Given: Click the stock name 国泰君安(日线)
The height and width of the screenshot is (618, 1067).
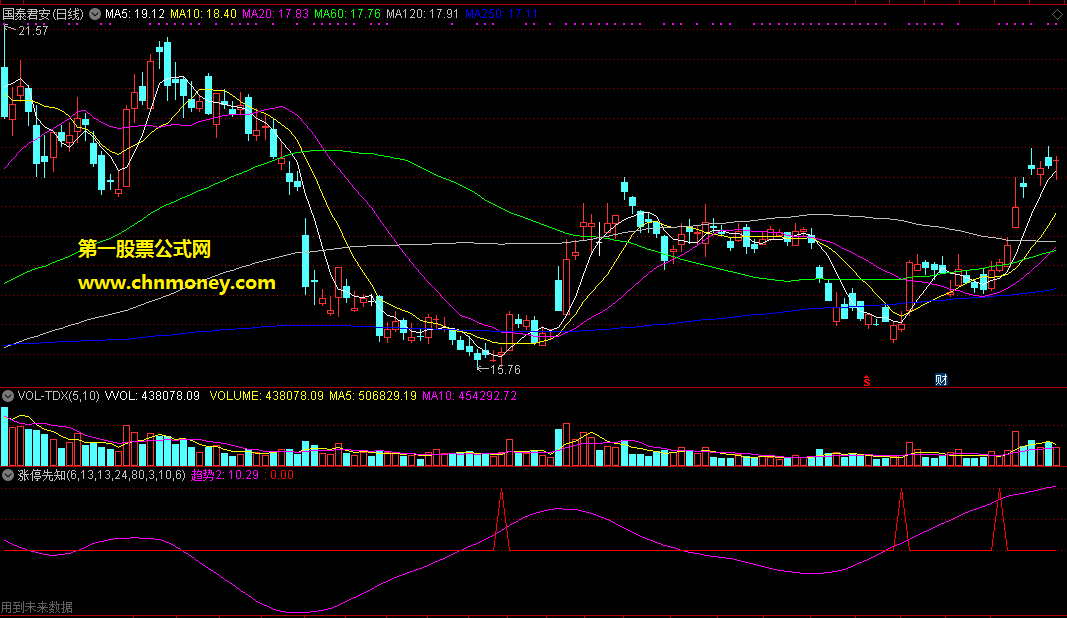Looking at the screenshot, I should click(x=43, y=14).
